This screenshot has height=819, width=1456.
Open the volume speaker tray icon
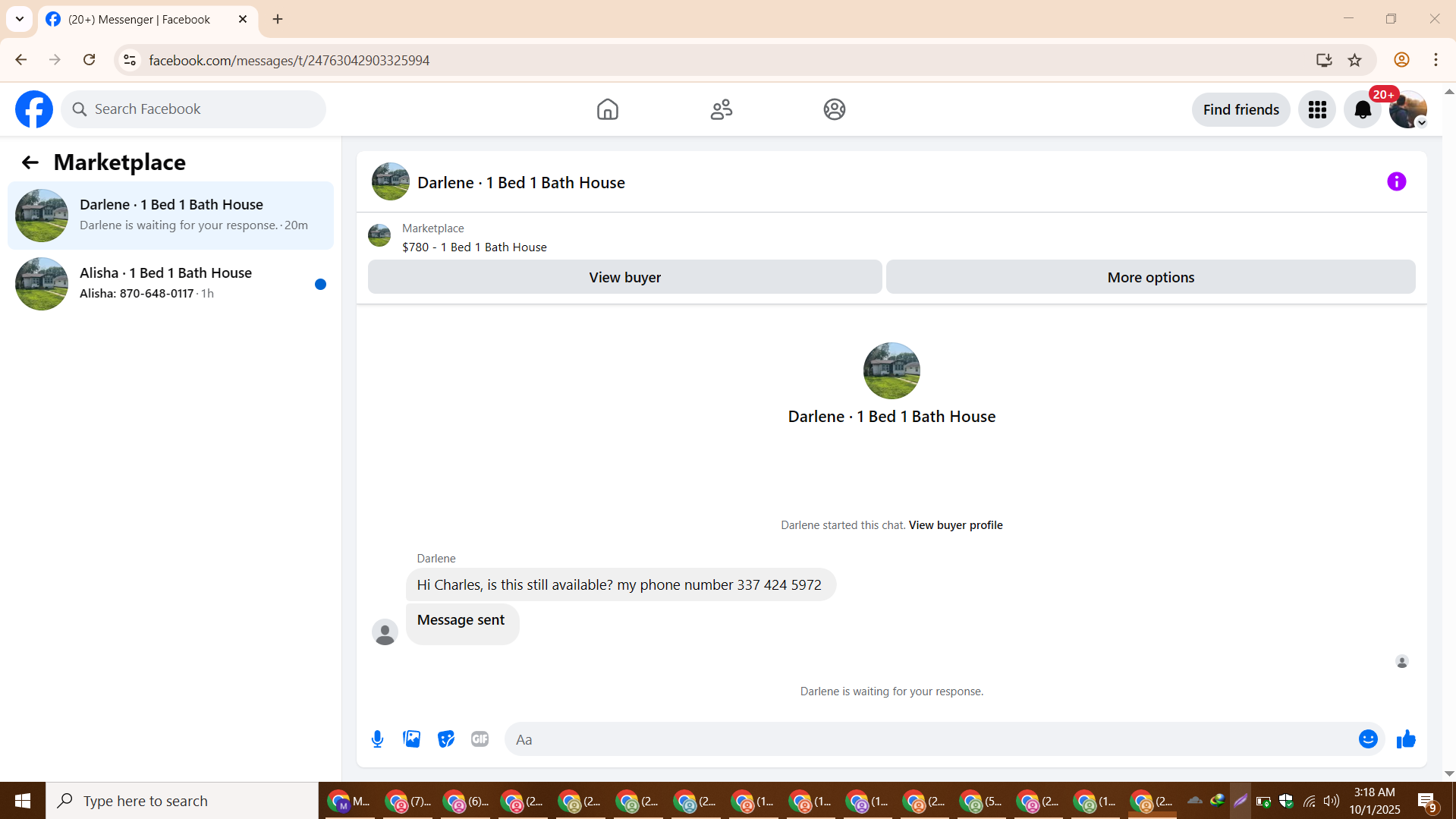click(x=1331, y=801)
